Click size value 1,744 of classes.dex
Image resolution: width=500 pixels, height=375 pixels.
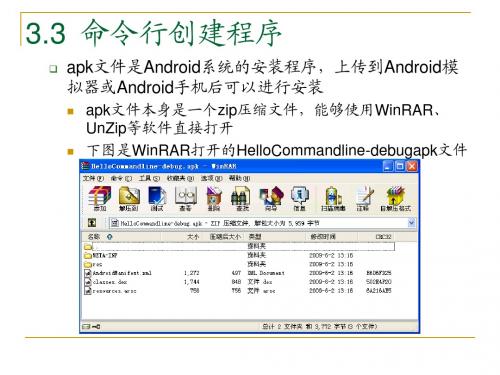point(192,282)
